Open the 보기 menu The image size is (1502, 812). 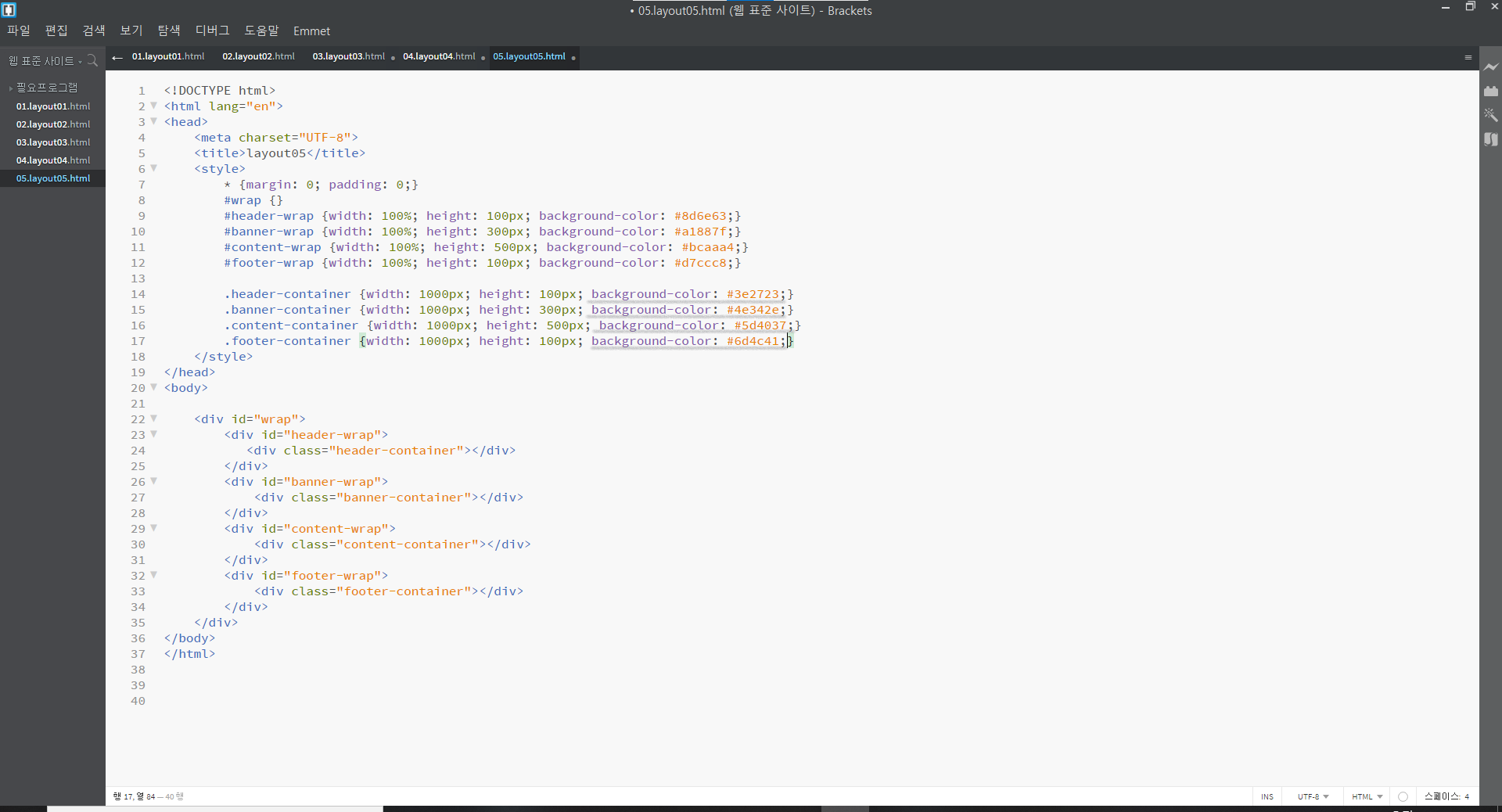(x=131, y=31)
